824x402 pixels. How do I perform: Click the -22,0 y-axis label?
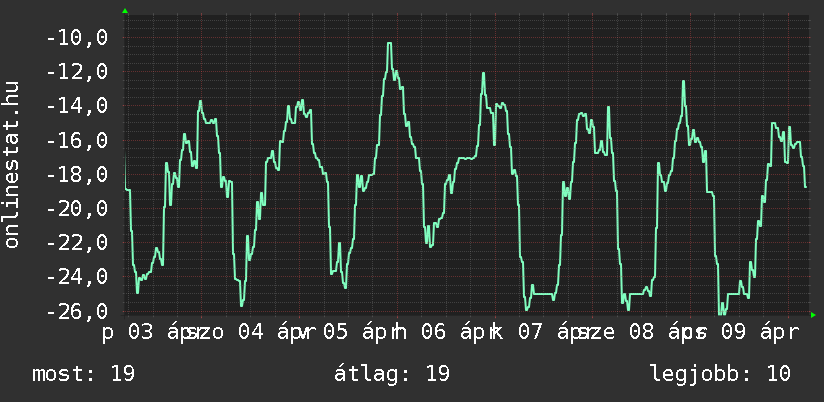pos(76,243)
